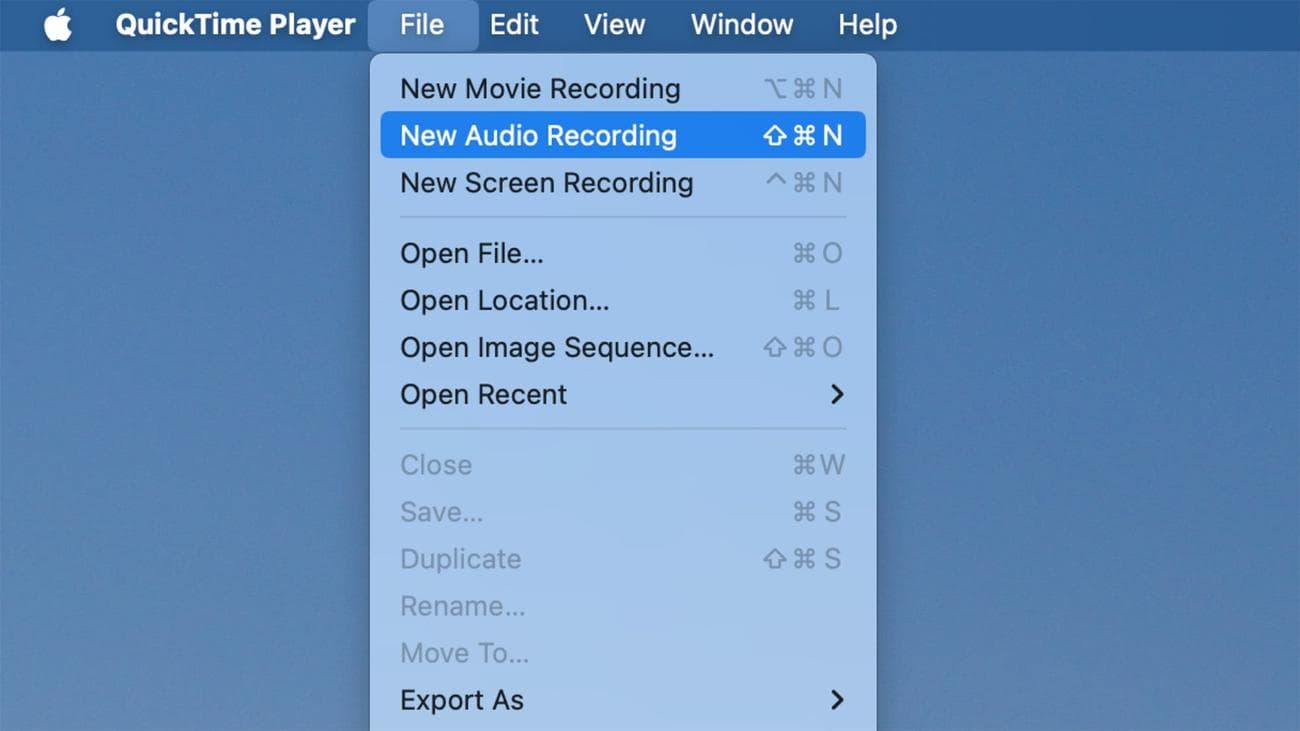Open the Edit menu

point(513,25)
